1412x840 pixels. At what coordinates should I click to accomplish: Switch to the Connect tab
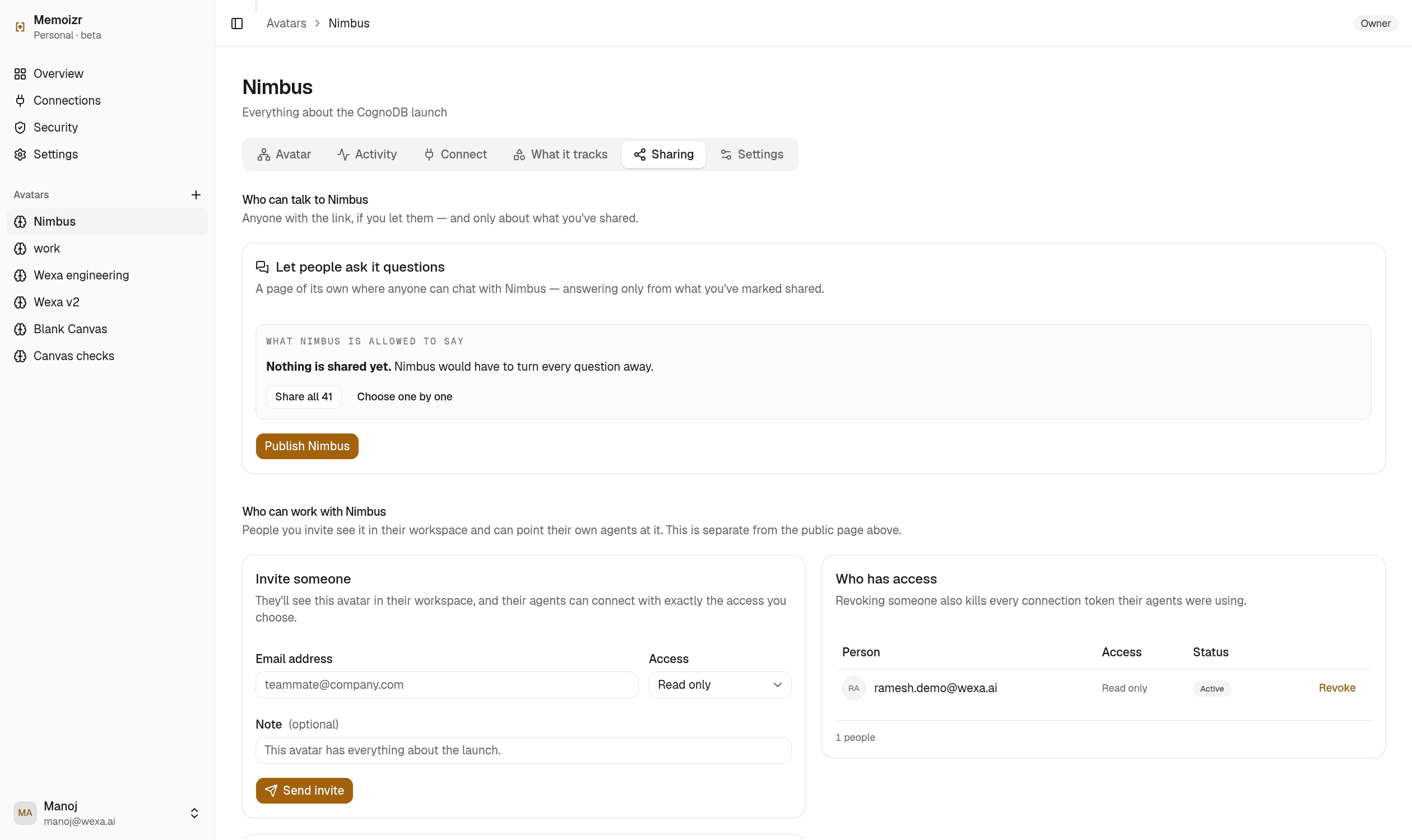[456, 155]
